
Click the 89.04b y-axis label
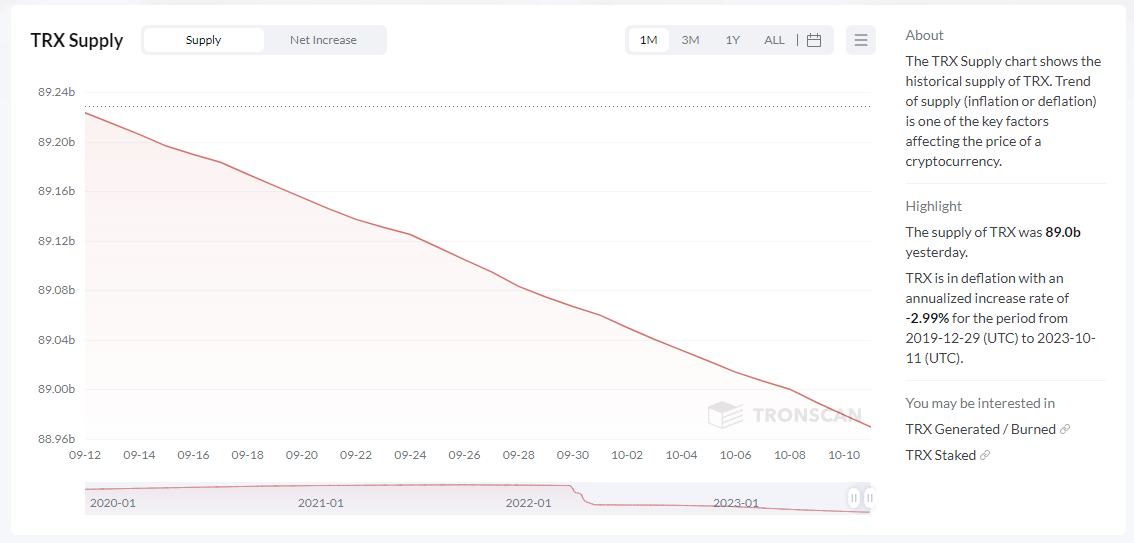coord(56,340)
